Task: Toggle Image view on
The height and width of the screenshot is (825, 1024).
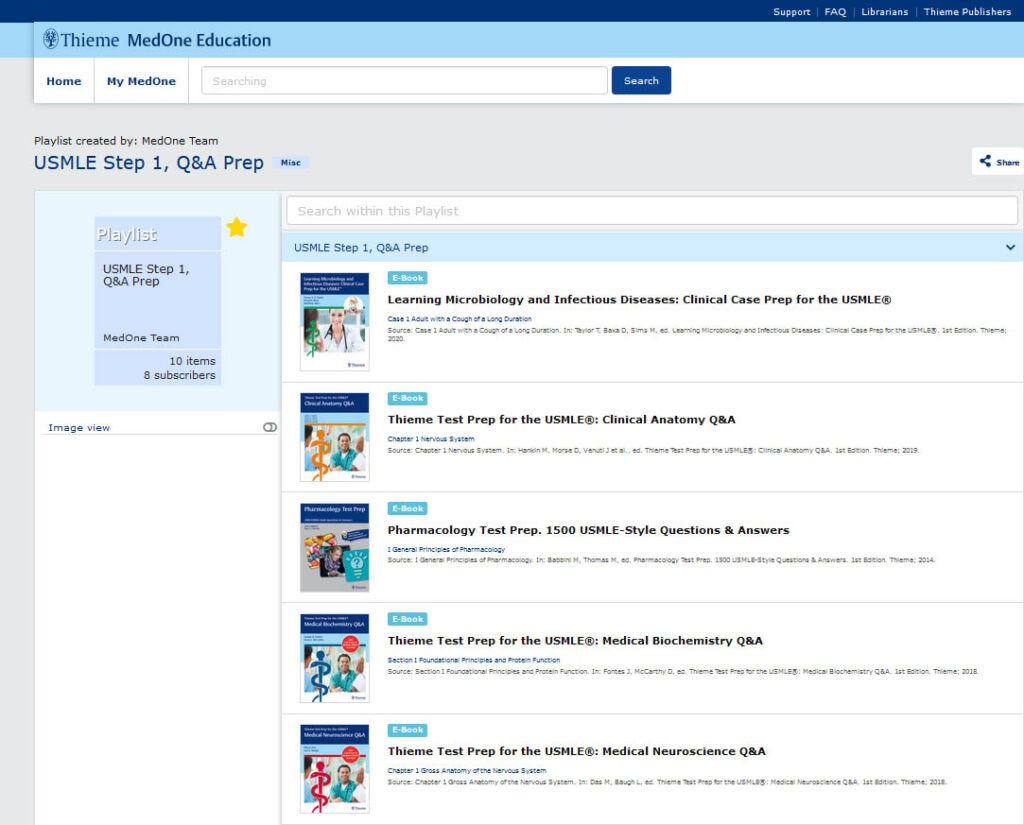Action: 269,426
